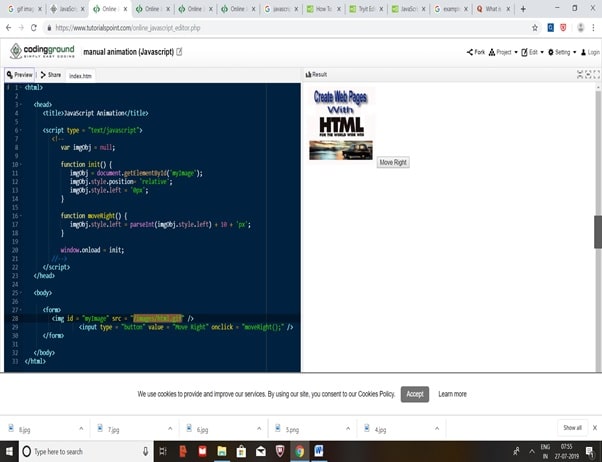The width and height of the screenshot is (602, 462).
Task: Bookmark this page with the star icon
Action: 535,28
